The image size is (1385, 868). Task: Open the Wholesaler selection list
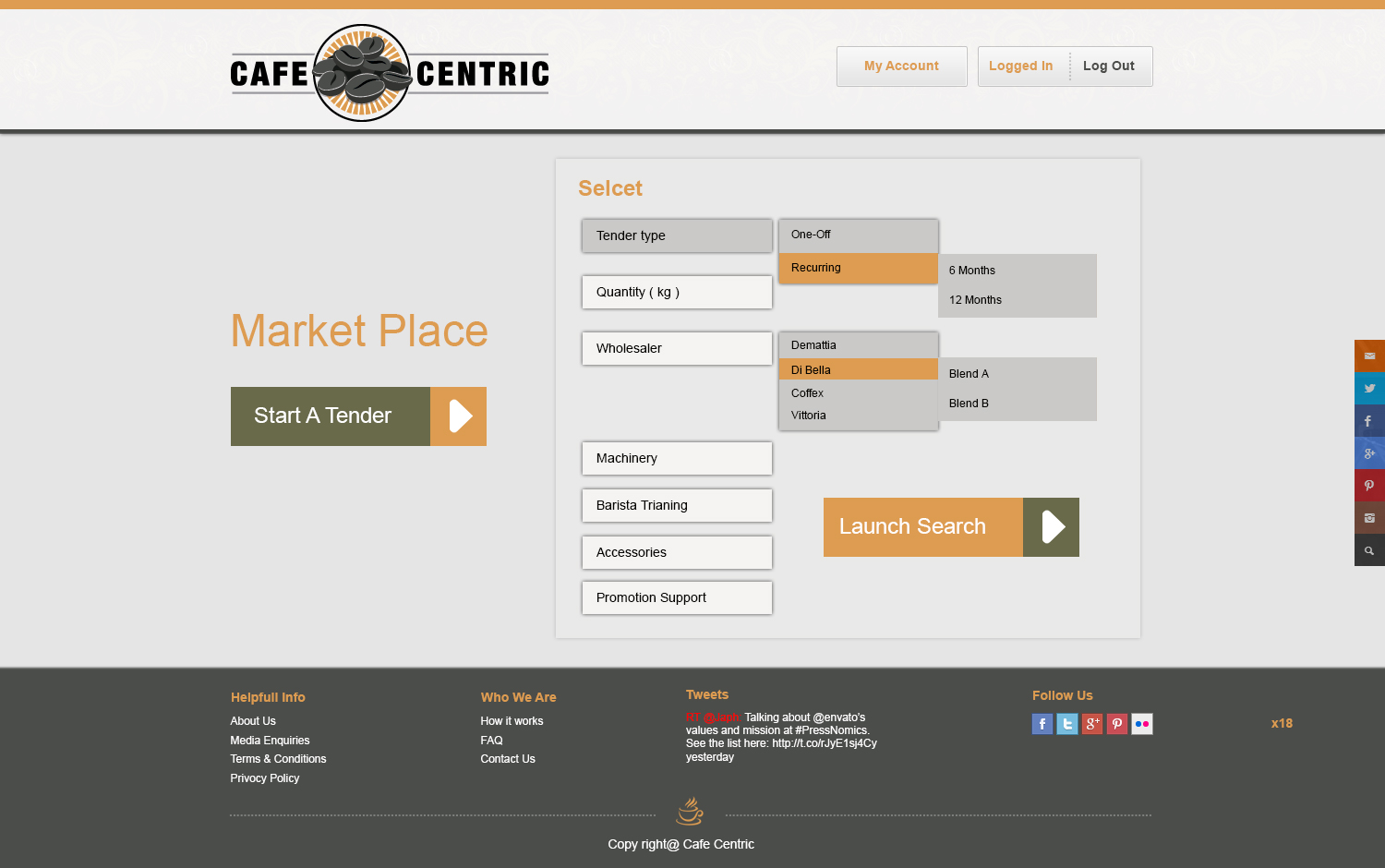coord(676,348)
